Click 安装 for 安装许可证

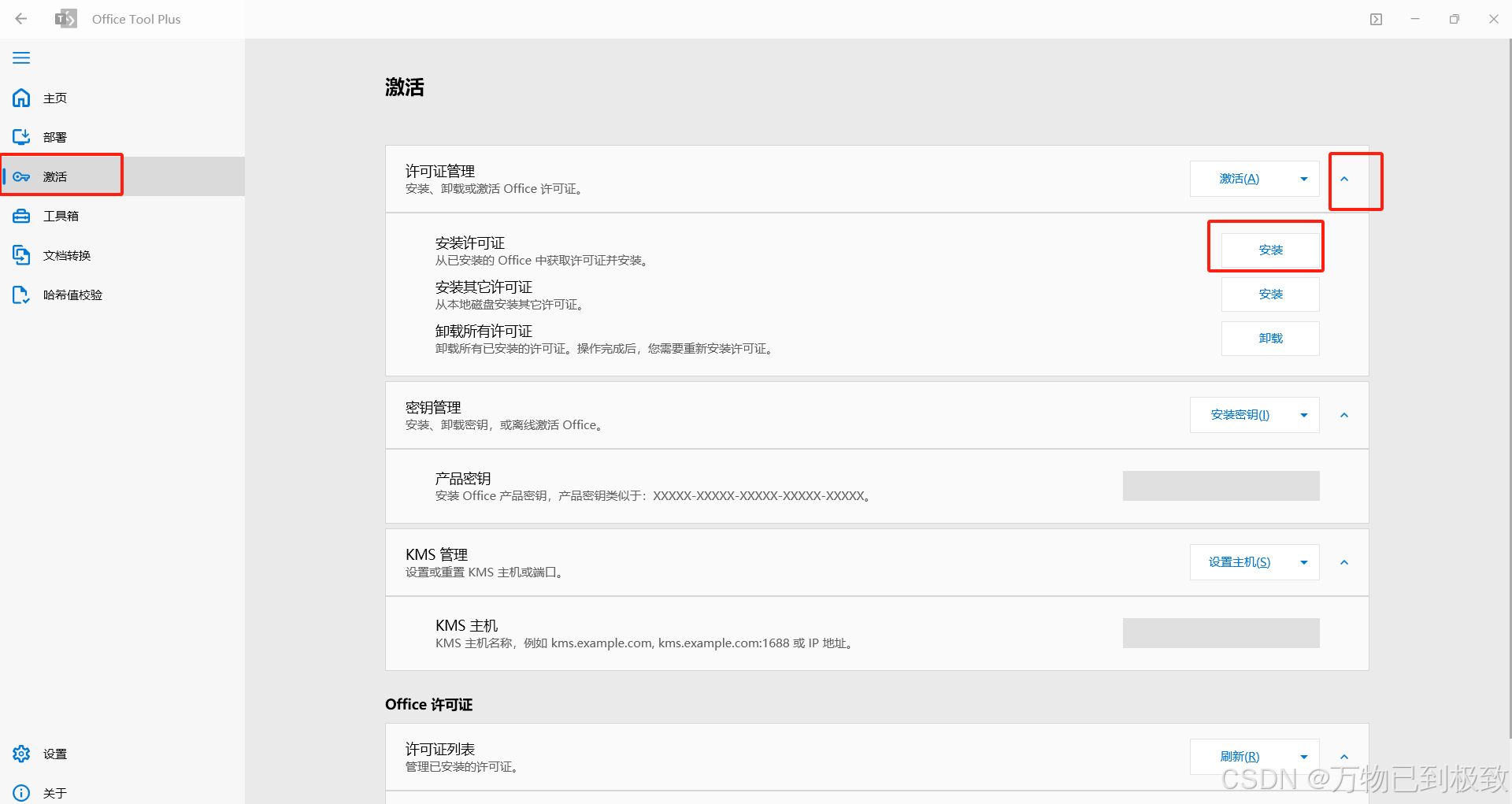(1270, 250)
